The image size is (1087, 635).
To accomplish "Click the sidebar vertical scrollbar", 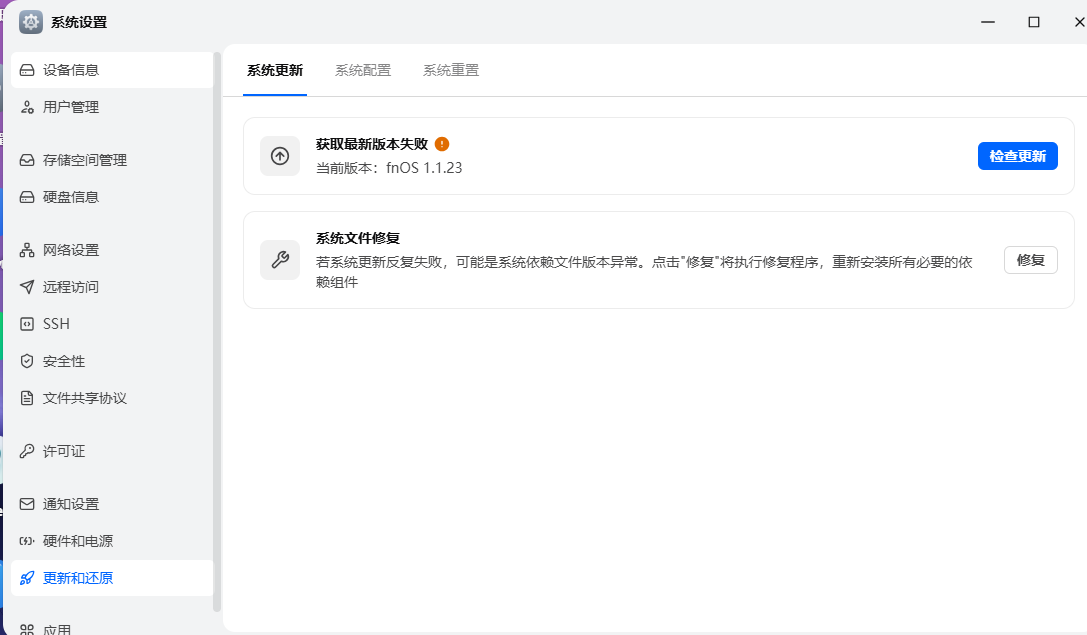I will tap(217, 330).
